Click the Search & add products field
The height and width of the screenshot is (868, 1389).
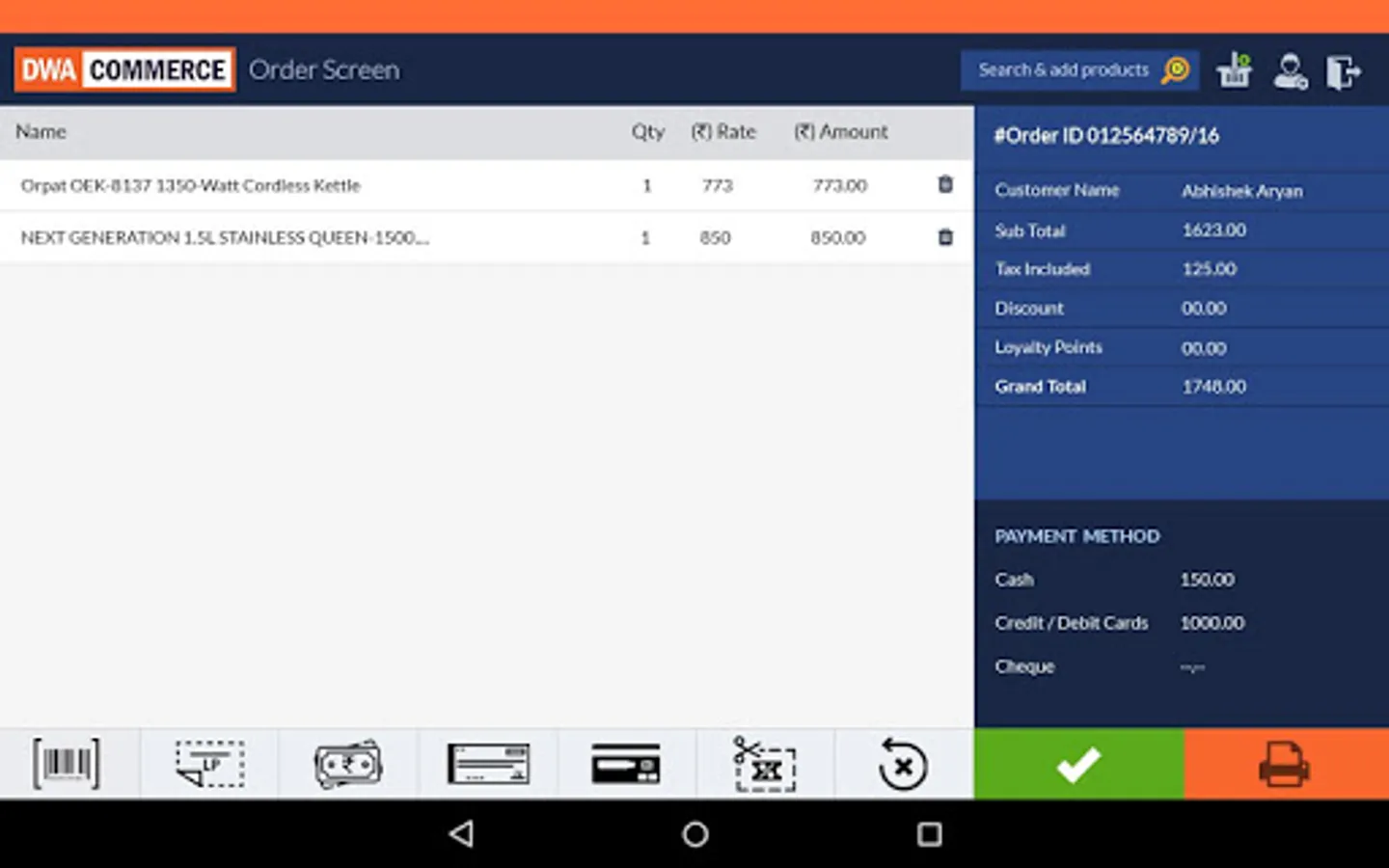coord(1061,69)
